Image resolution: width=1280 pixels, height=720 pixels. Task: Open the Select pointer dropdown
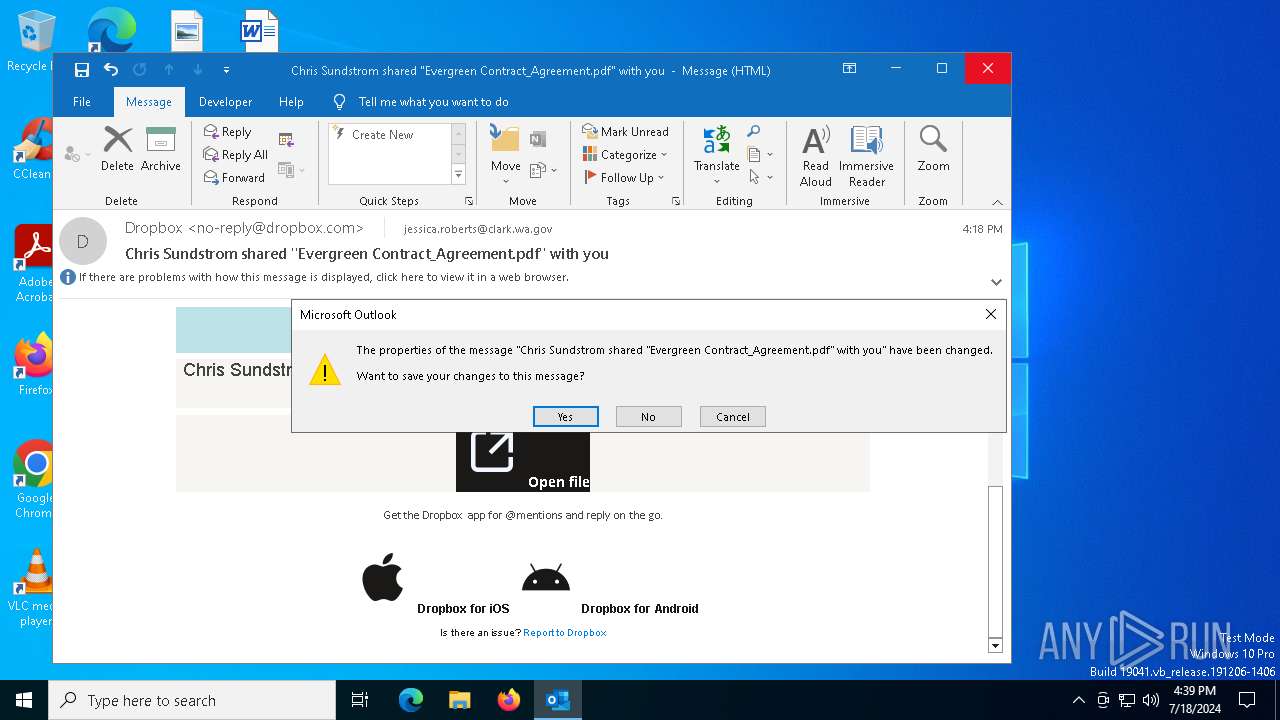coord(760,178)
